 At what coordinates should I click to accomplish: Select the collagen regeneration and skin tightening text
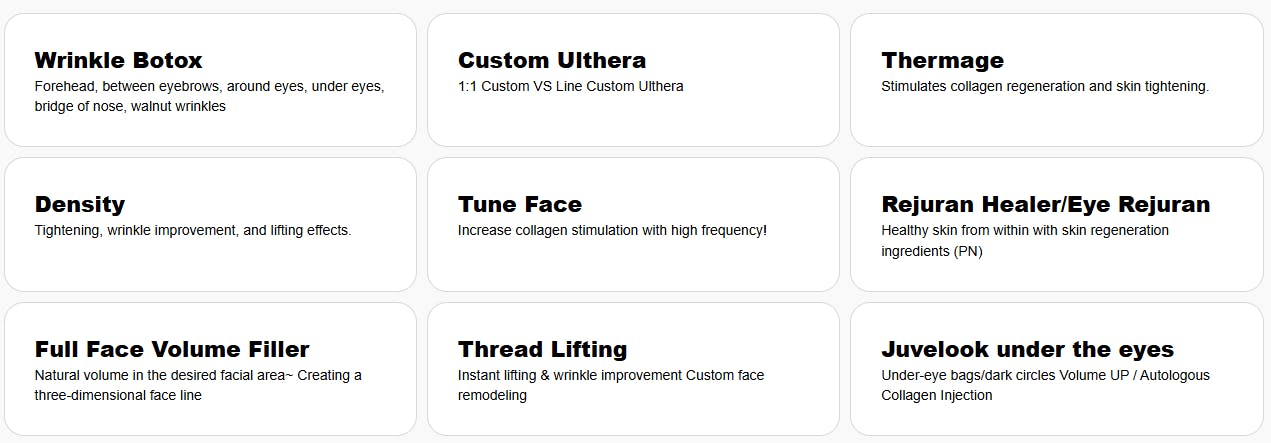pos(1044,86)
